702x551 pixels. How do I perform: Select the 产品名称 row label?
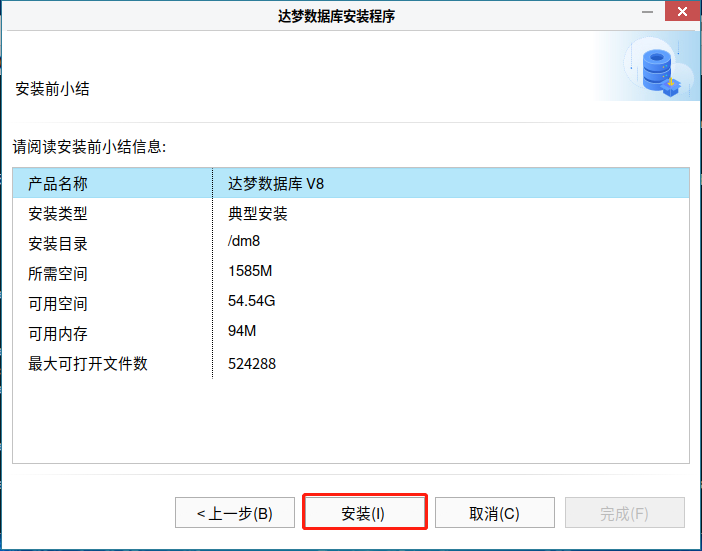(58, 184)
